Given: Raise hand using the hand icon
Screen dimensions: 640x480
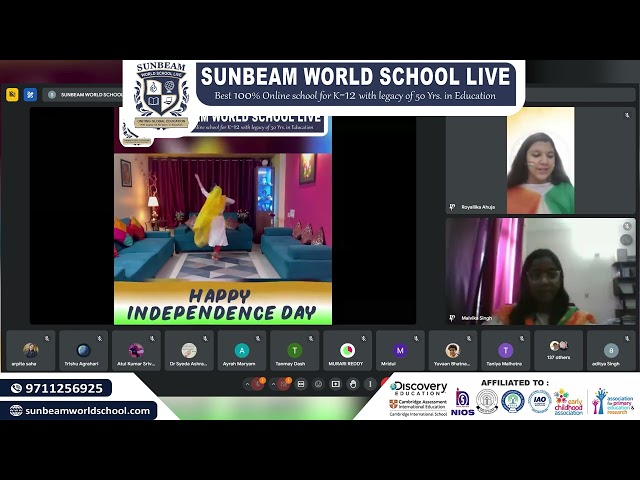Looking at the screenshot, I should point(353,384).
